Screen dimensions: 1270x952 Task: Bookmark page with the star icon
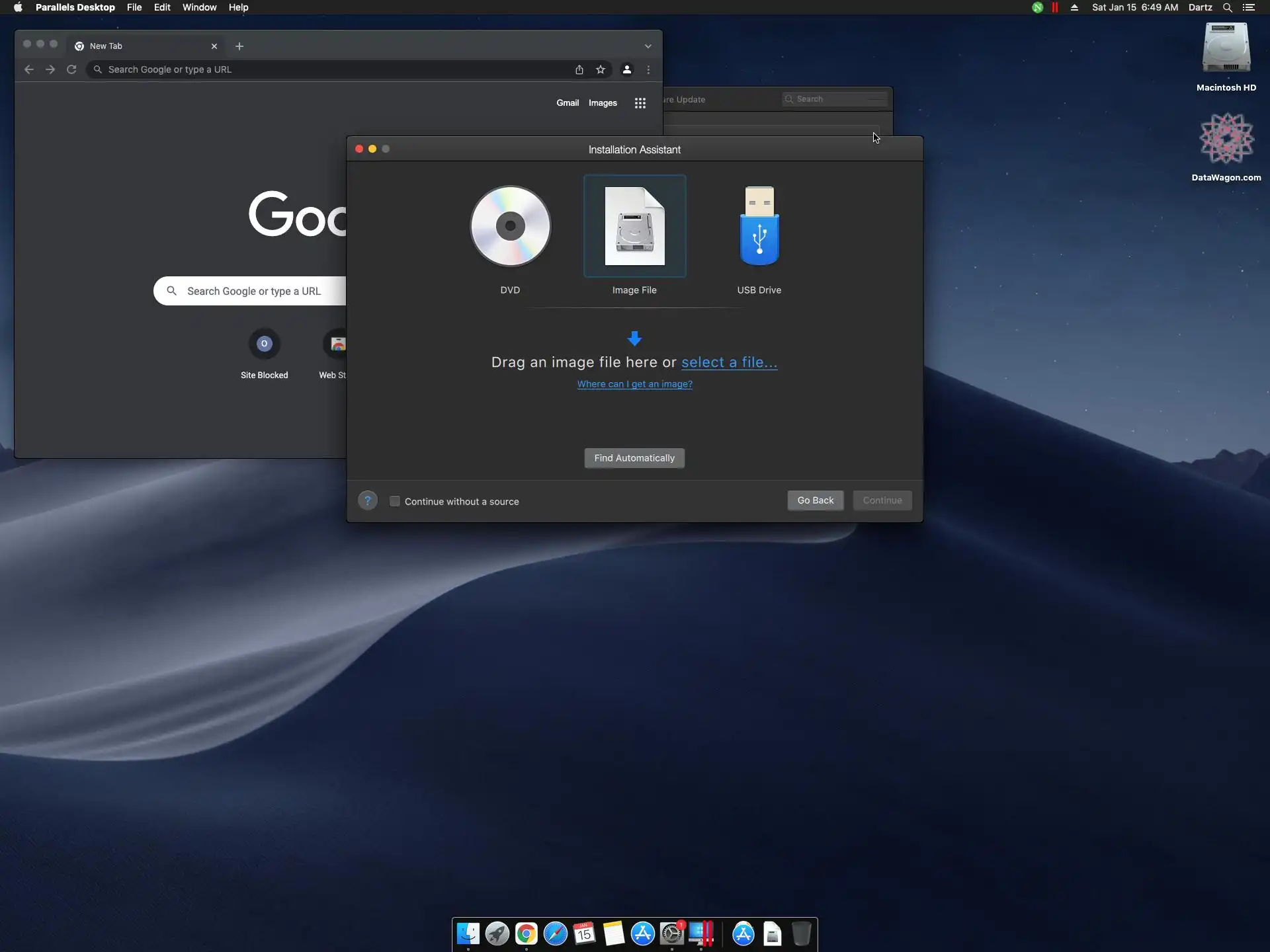tap(601, 69)
